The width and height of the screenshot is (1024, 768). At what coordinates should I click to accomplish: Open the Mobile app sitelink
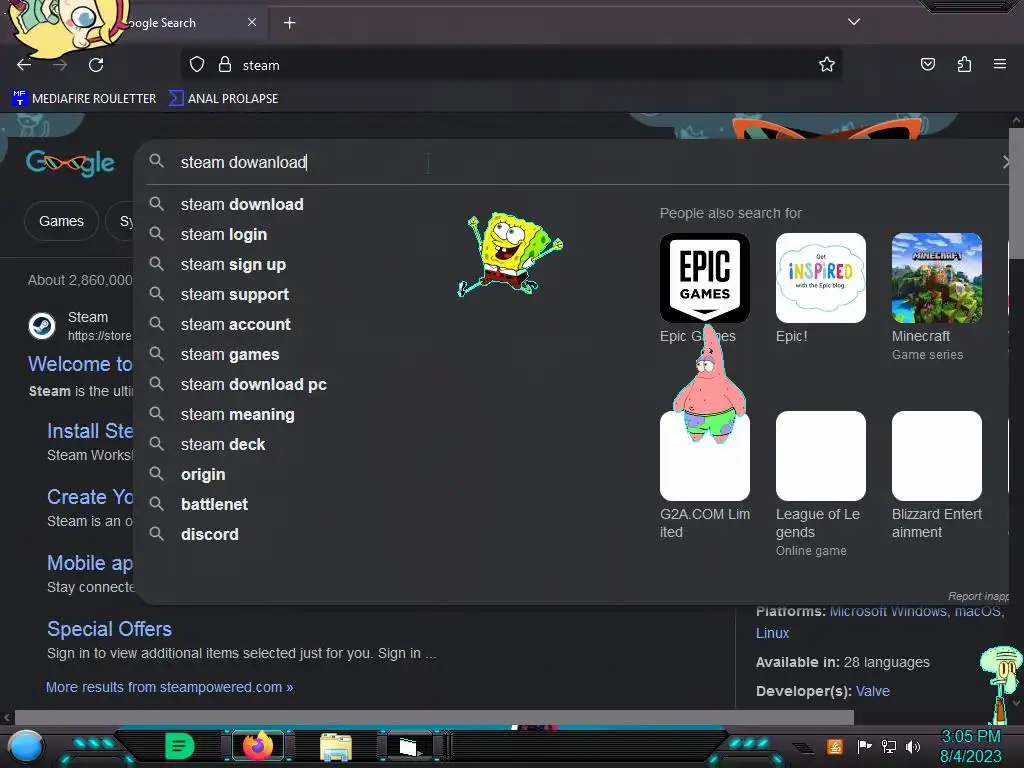click(x=90, y=563)
